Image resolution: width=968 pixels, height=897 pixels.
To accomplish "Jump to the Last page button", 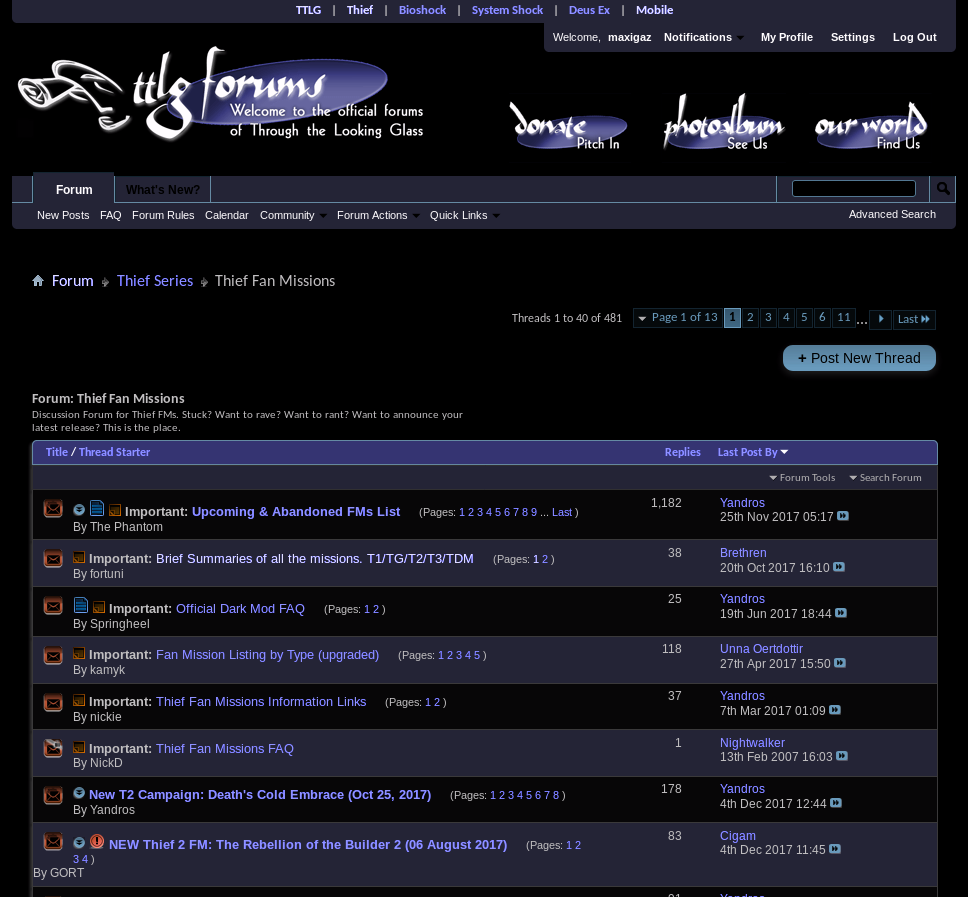I will click(914, 319).
